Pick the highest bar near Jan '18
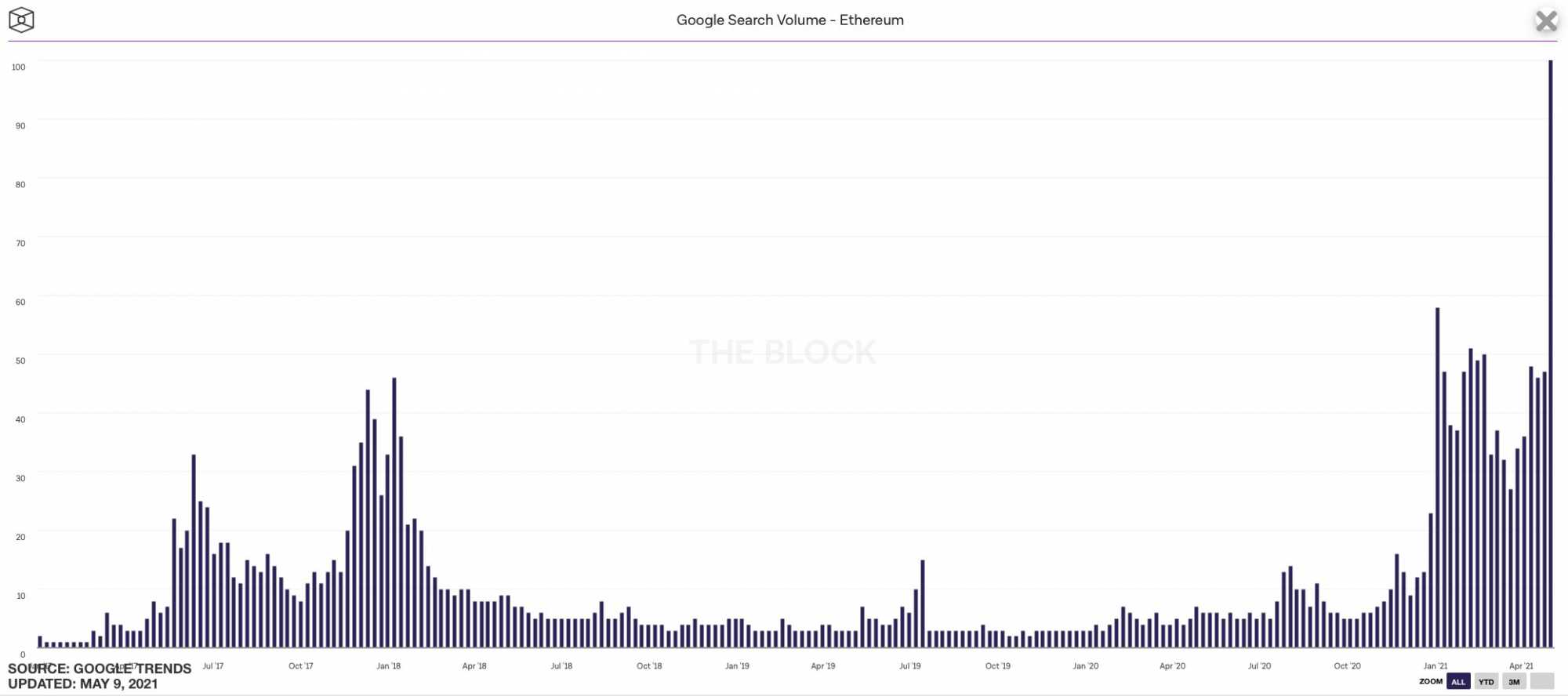 point(394,513)
